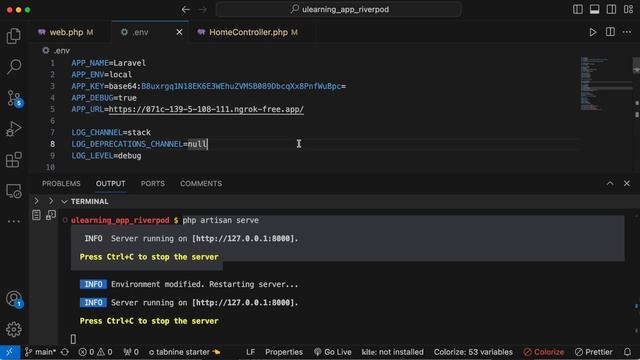640x360 pixels.
Task: Click the Environment modified restarting server message
Action: (x=204, y=284)
